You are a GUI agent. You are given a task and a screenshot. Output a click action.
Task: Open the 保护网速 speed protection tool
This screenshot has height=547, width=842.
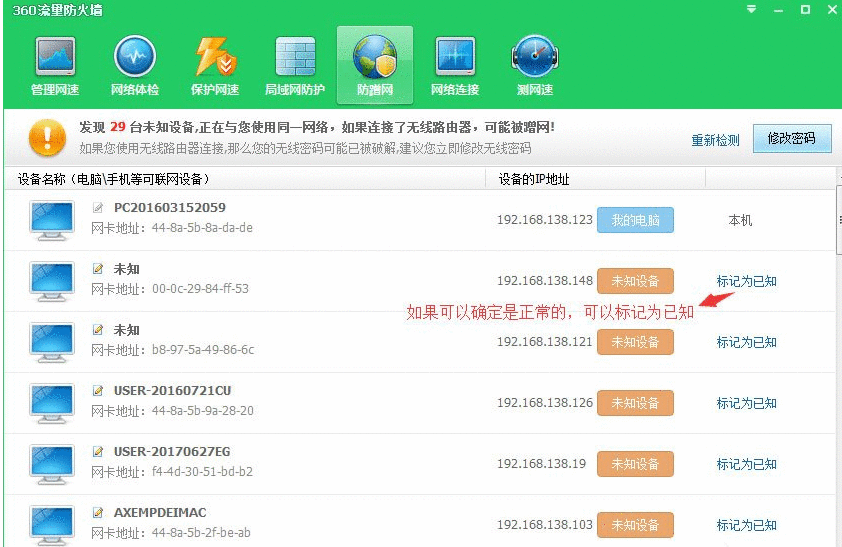point(215,65)
